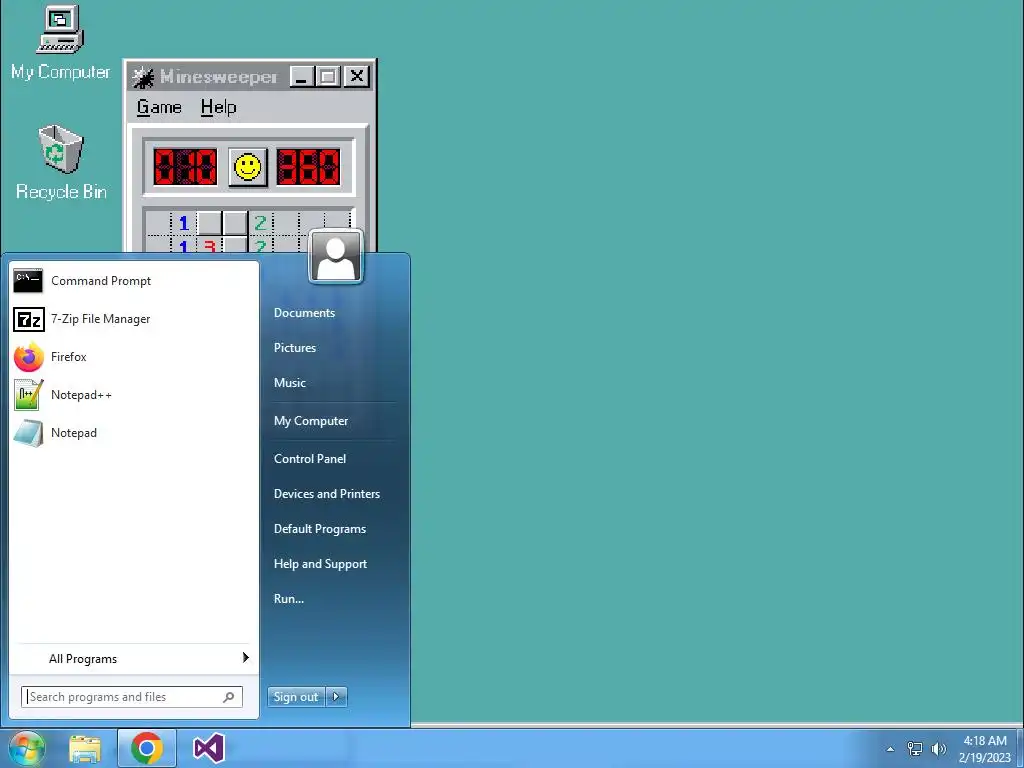The height and width of the screenshot is (768, 1024).
Task: Click the red 3 cell in Minesweeper
Action: (x=210, y=247)
